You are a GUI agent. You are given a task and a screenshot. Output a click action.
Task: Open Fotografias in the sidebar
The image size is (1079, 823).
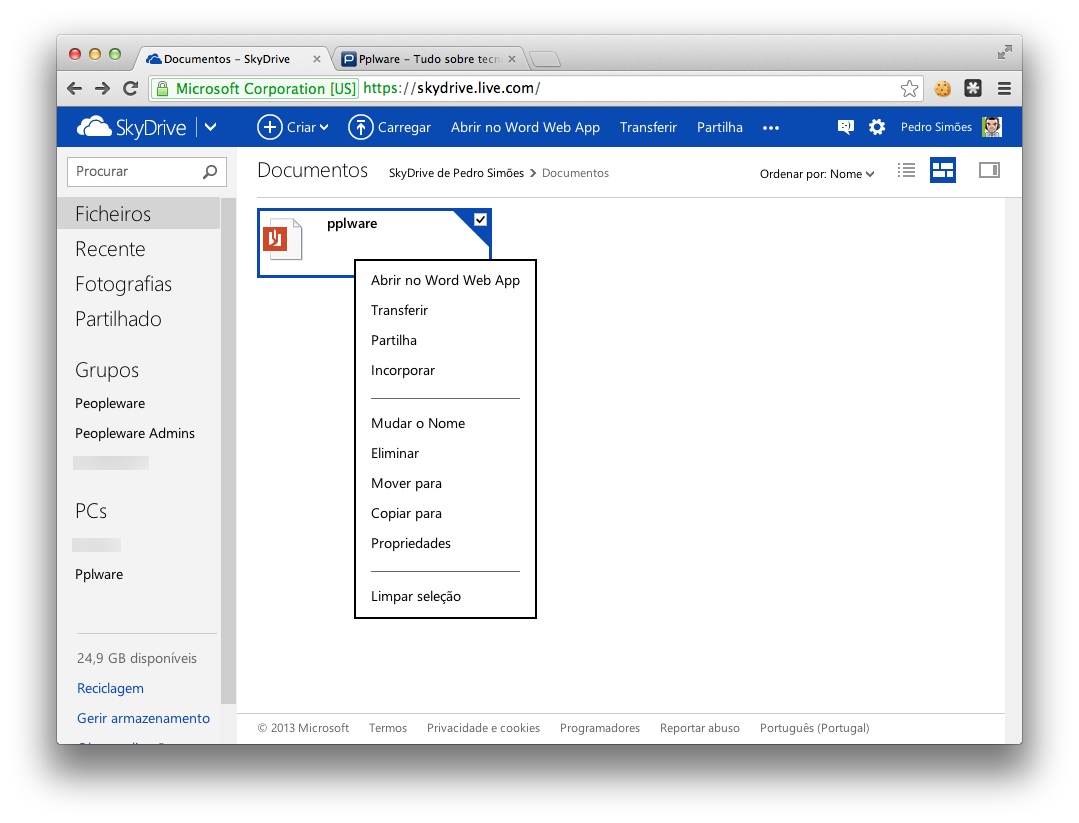(123, 284)
